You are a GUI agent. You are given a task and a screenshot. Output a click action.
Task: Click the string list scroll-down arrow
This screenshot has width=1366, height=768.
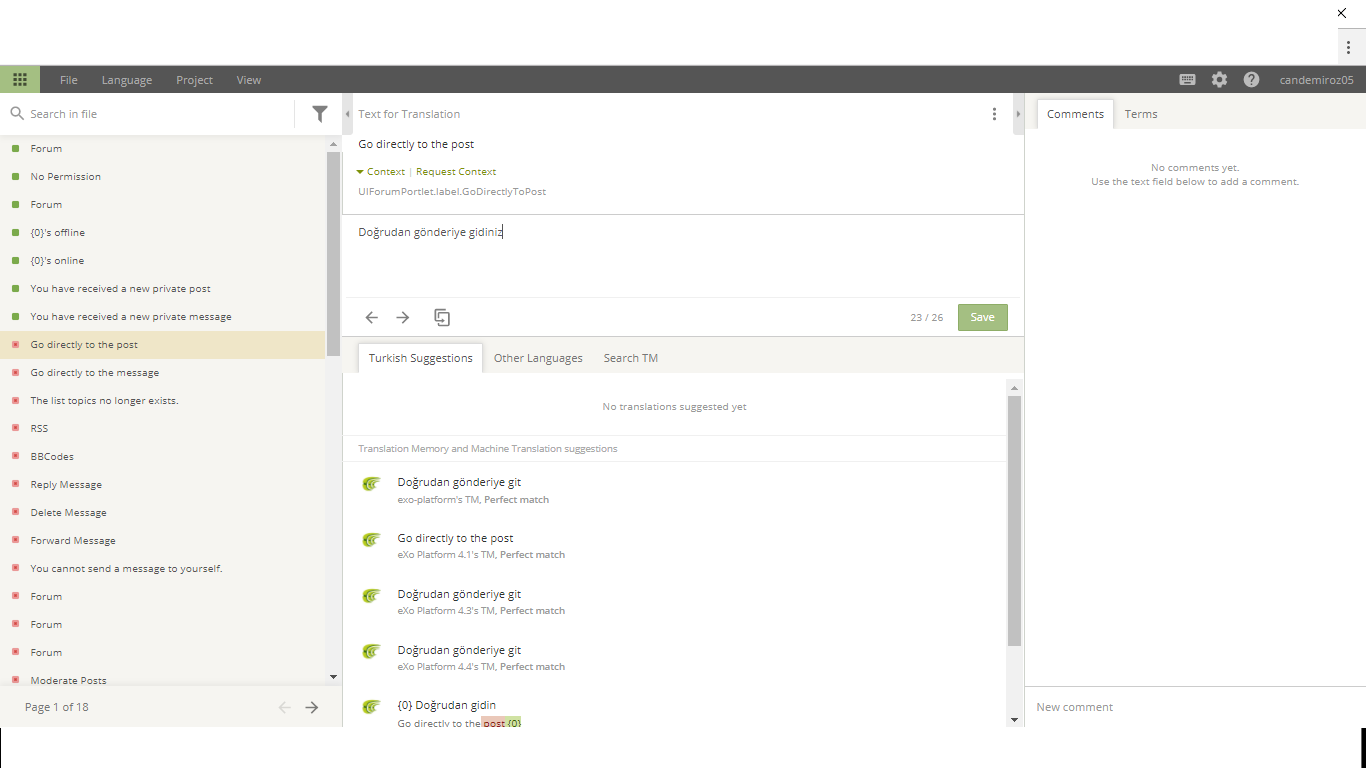[x=333, y=678]
